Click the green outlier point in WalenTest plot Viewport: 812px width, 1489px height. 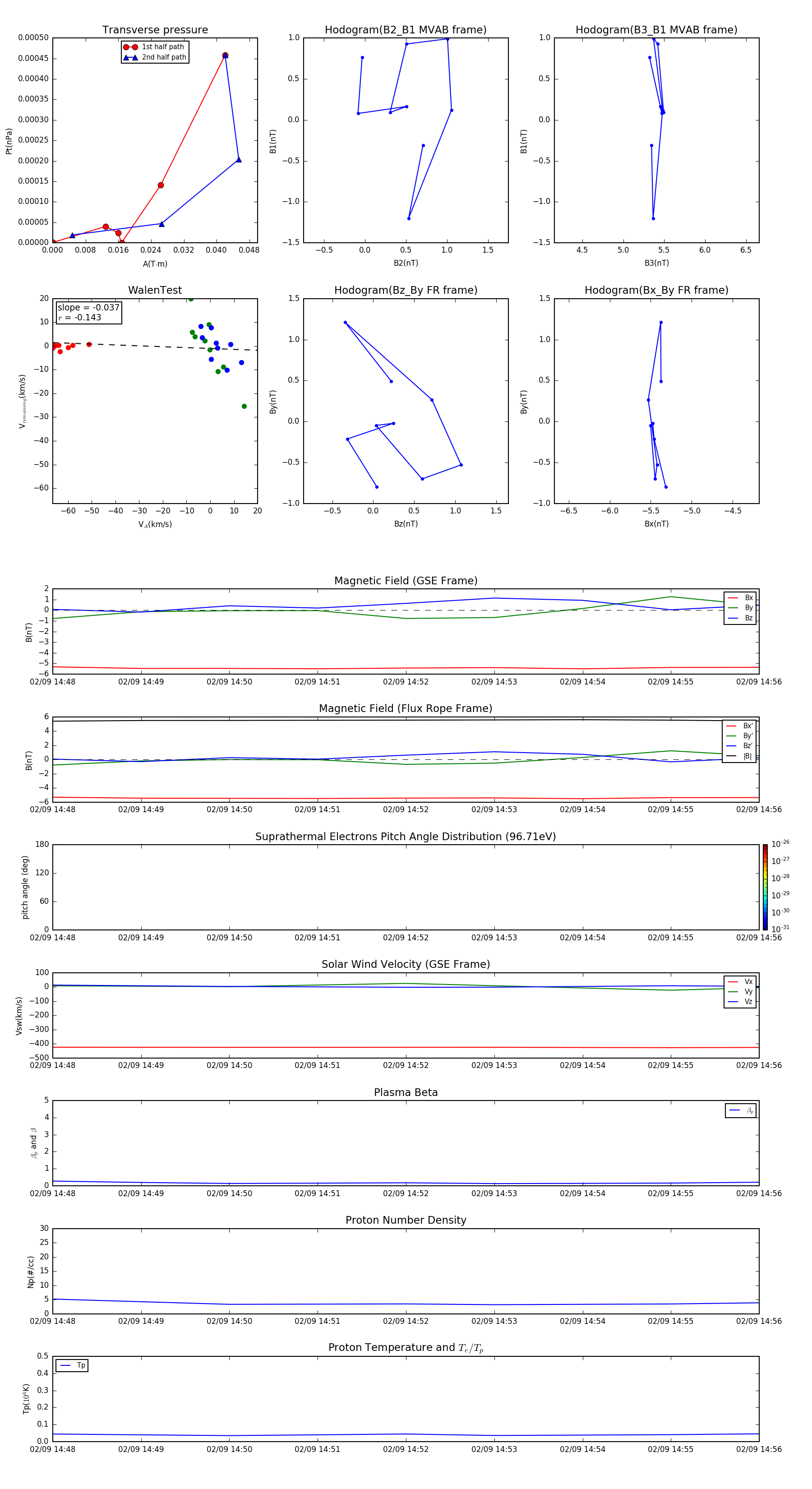coord(244,407)
